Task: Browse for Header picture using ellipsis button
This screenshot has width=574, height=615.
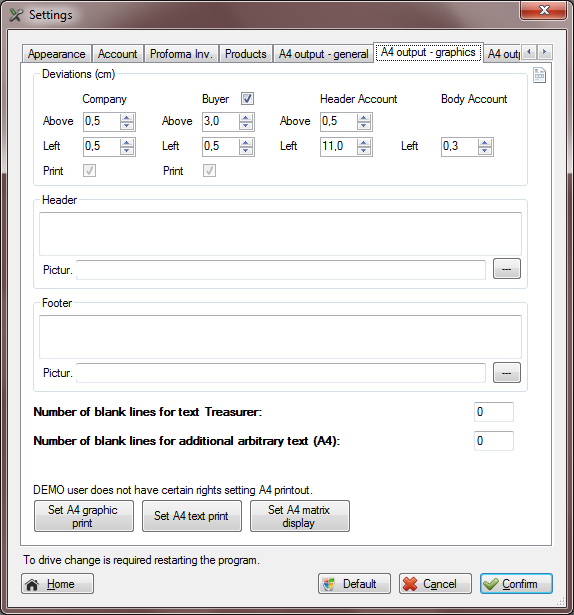Action: [x=507, y=269]
